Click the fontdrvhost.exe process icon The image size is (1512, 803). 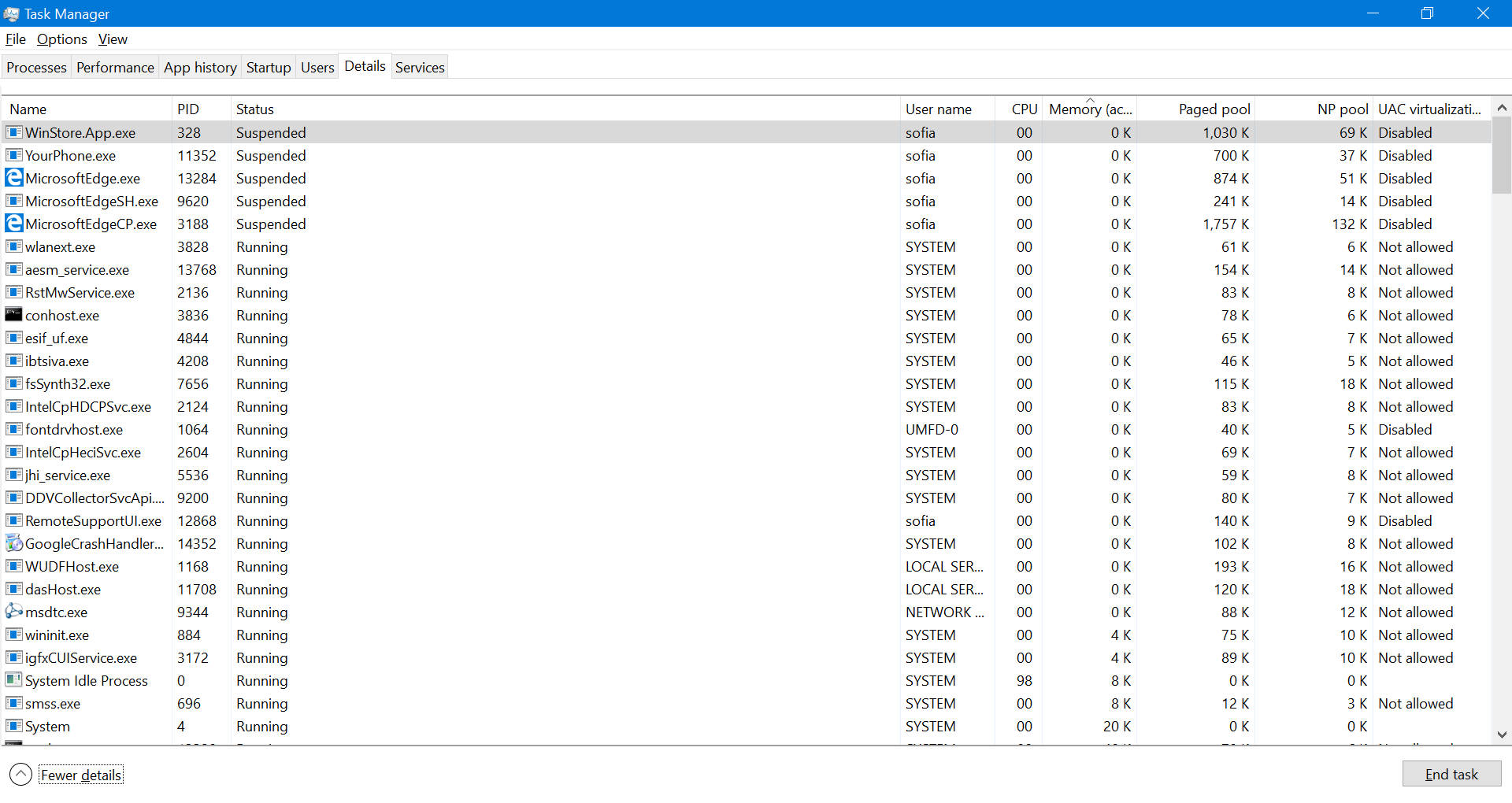(13, 429)
